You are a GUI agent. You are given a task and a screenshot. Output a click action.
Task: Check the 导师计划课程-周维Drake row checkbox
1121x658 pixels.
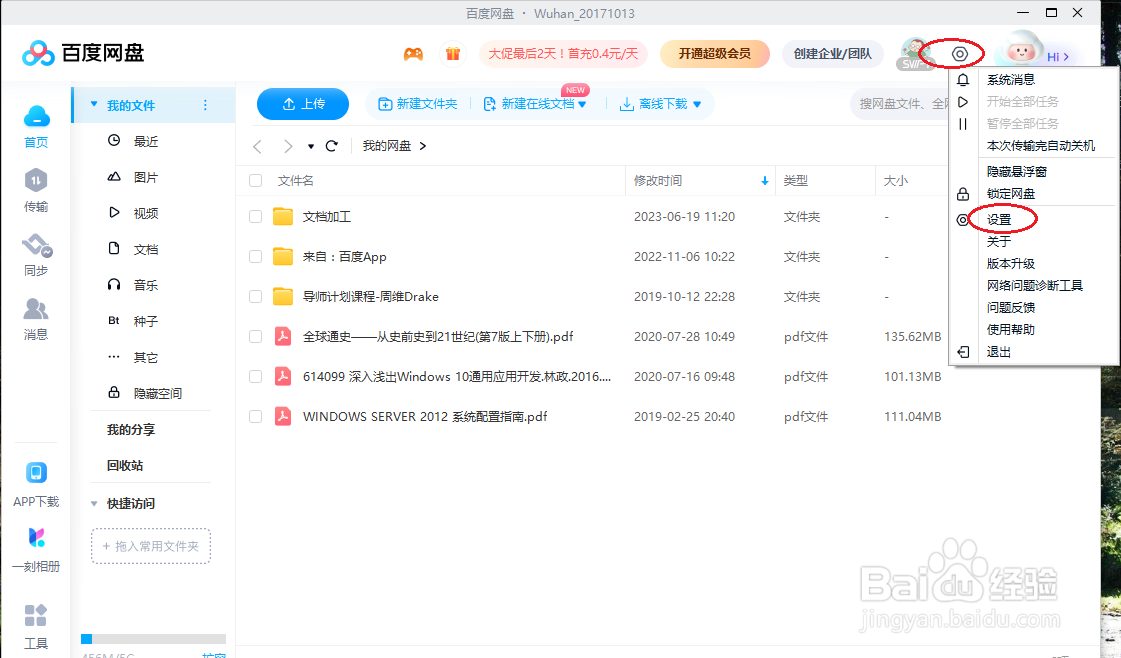[255, 296]
